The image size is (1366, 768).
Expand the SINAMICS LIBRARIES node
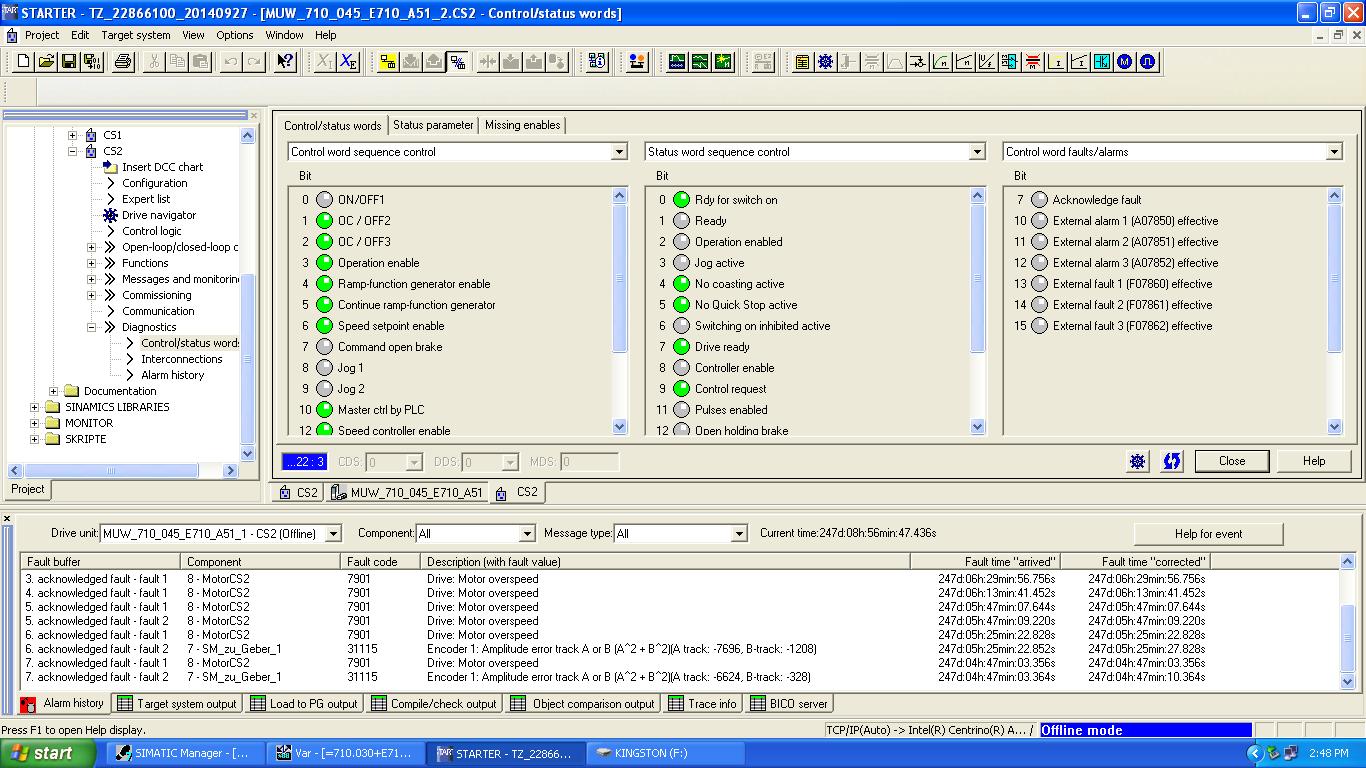34,407
